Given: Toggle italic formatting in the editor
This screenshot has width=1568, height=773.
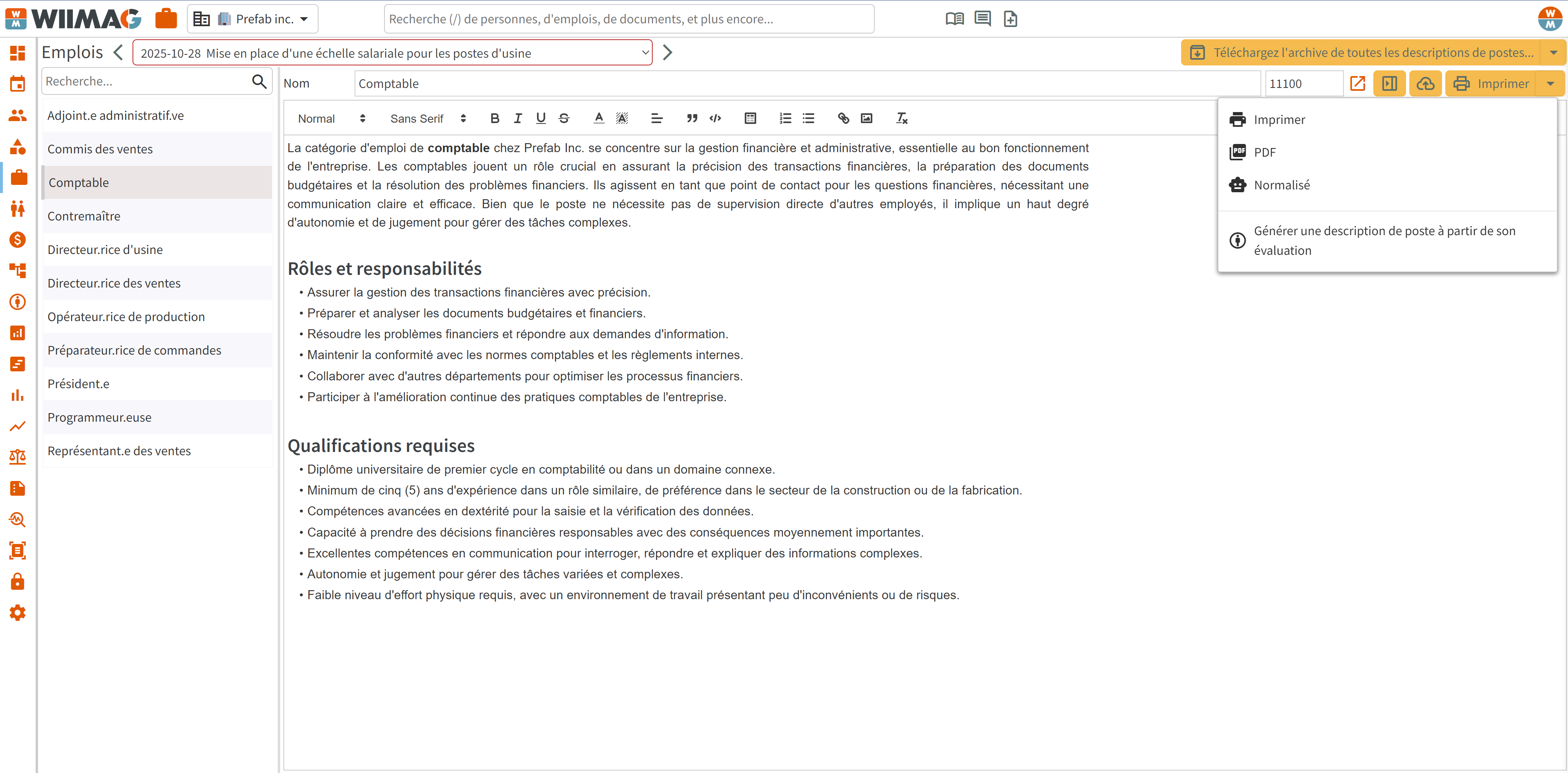Looking at the screenshot, I should coord(517,118).
